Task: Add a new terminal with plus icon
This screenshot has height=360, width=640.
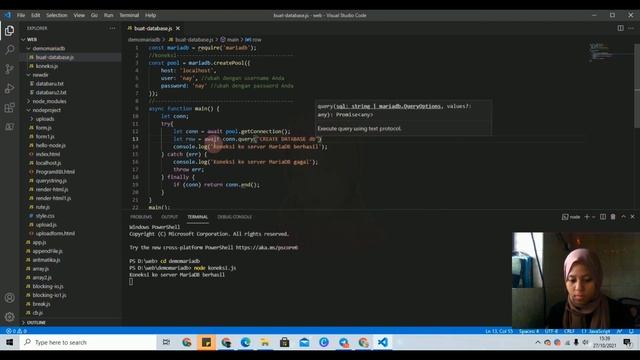Action: [x=587, y=217]
